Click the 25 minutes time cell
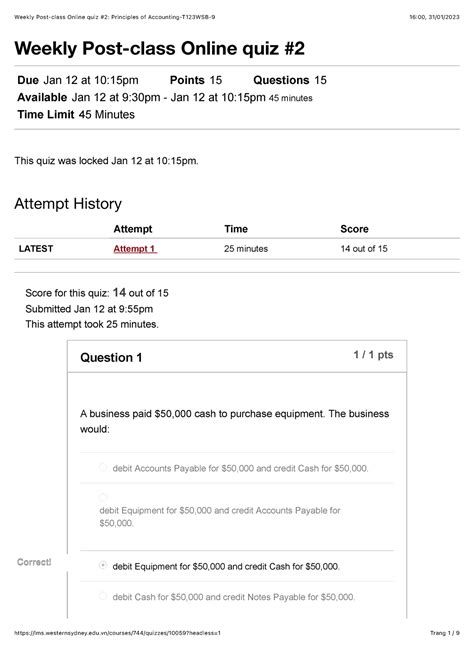 246,249
